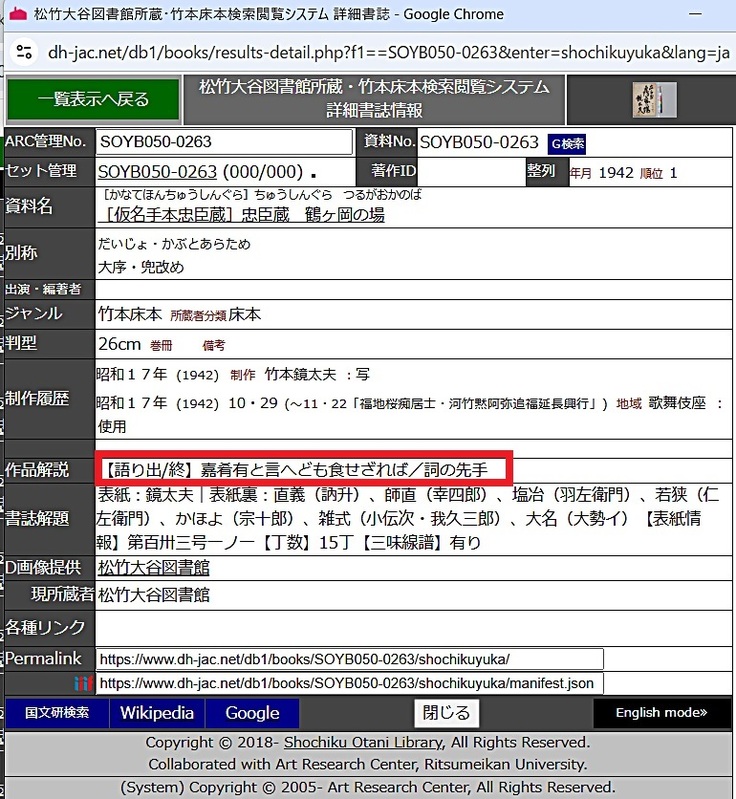Open the Google search link

pyautogui.click(x=252, y=713)
